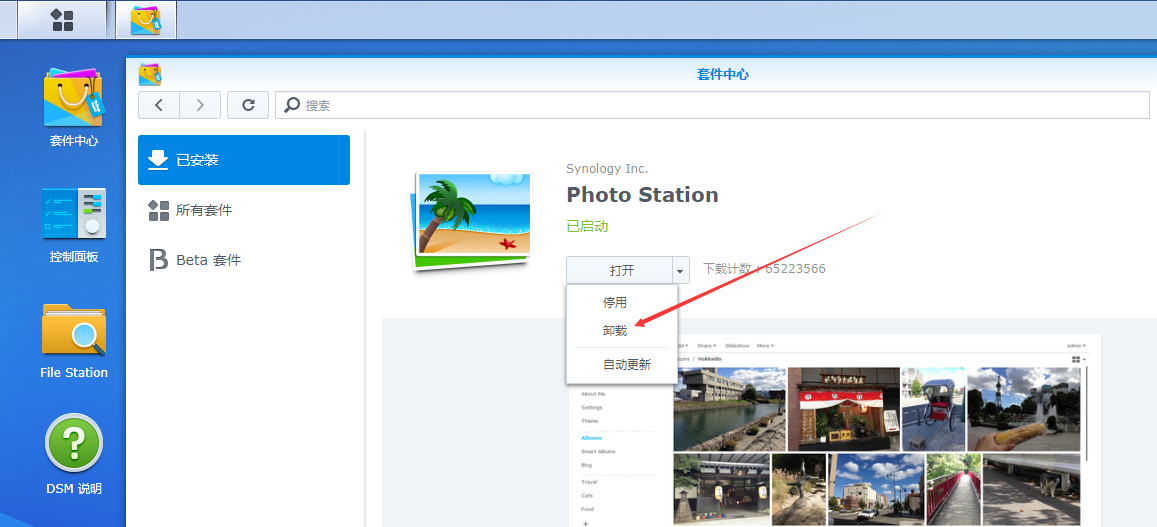Open the Beta 套件 section
Screen dimensions: 1157x527
point(244,260)
